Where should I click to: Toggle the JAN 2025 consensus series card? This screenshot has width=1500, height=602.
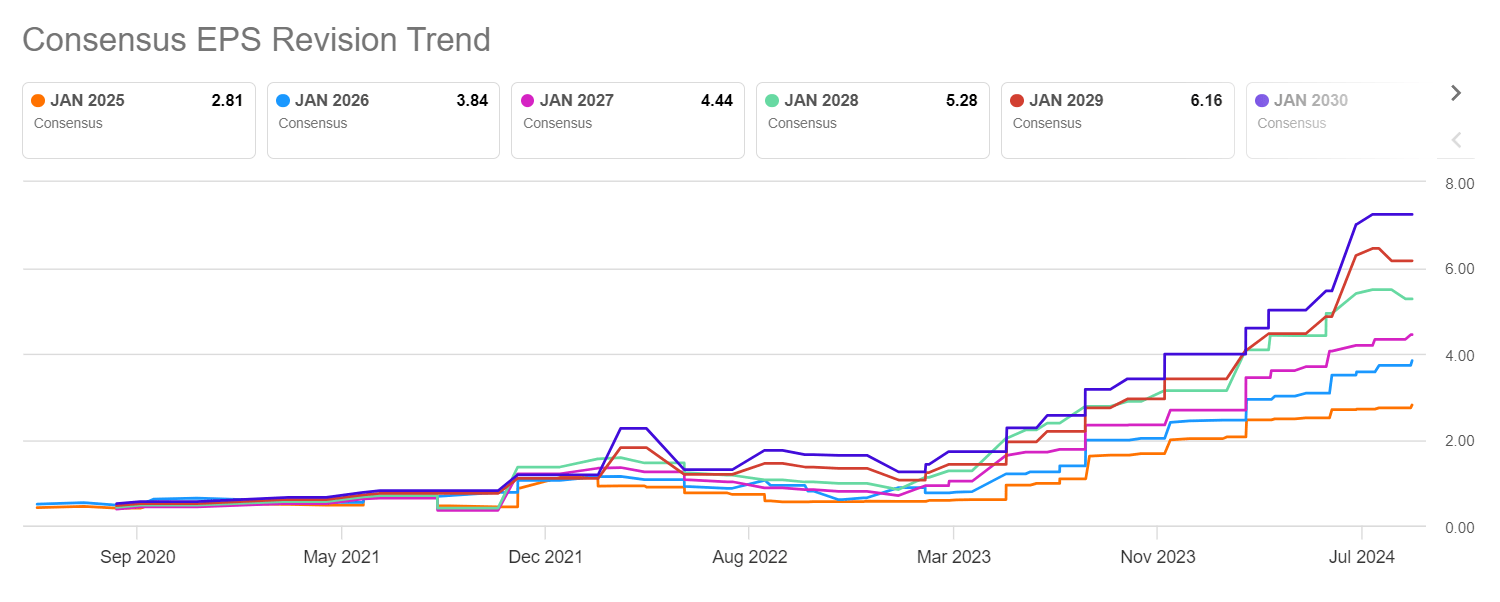[x=139, y=120]
